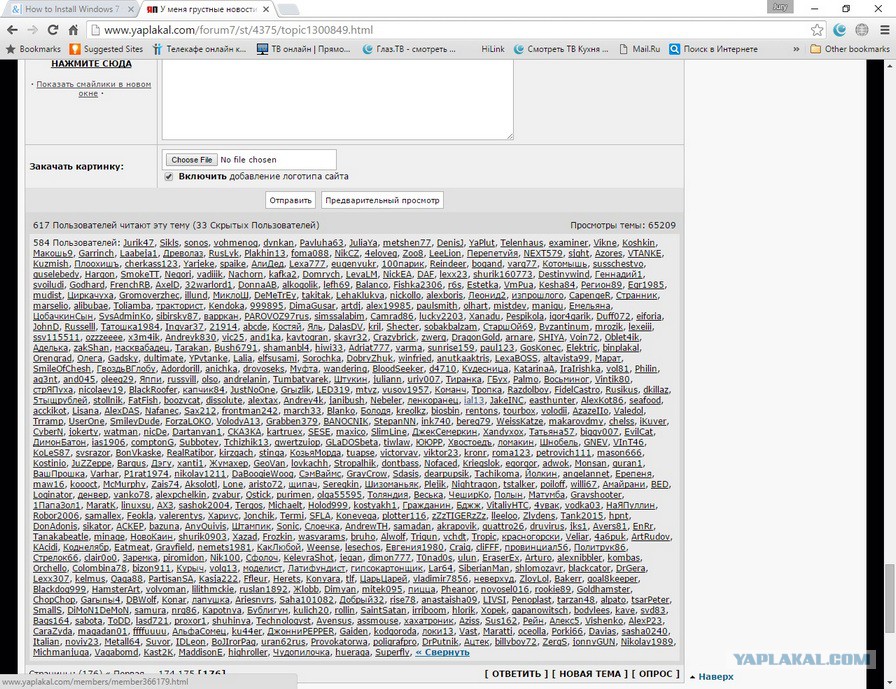The height and width of the screenshot is (689, 896).
Task: Click the ОПРОС link
Action: pos(655,674)
